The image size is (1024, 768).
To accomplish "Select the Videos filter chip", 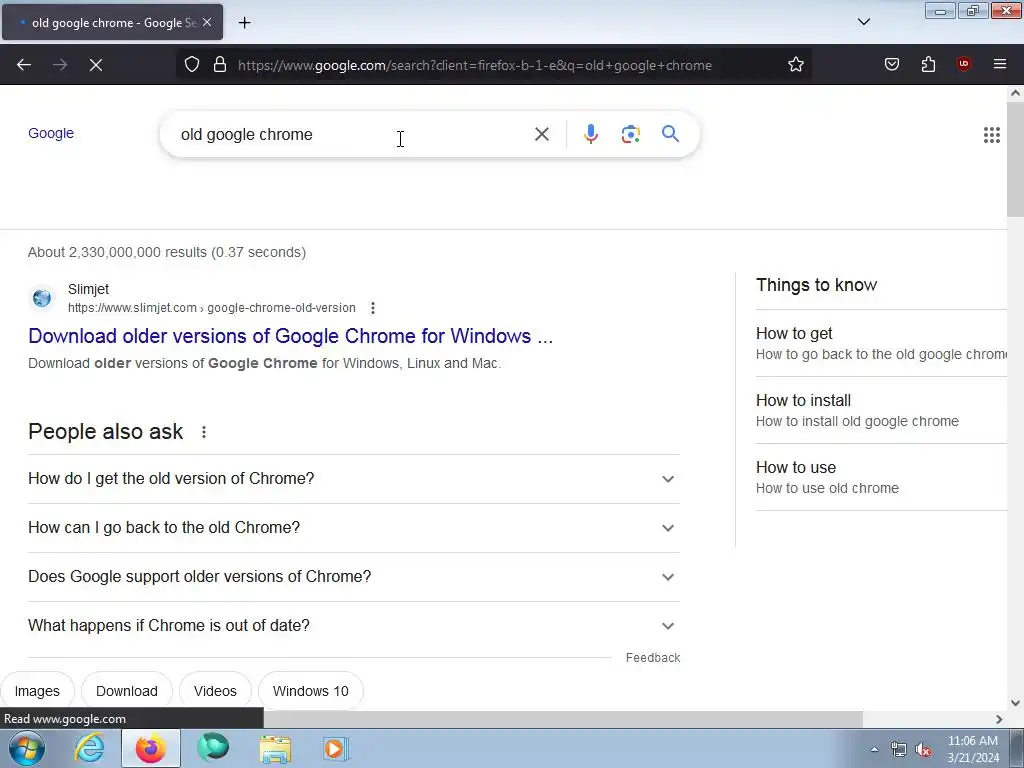I will (215, 691).
